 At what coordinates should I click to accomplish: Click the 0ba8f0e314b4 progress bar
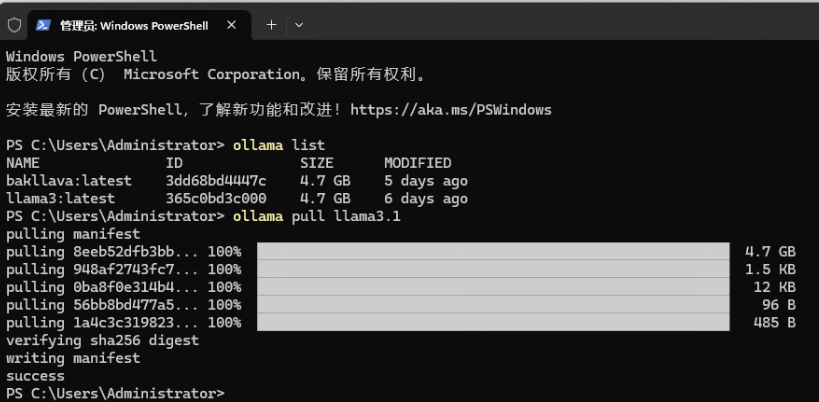[492, 287]
